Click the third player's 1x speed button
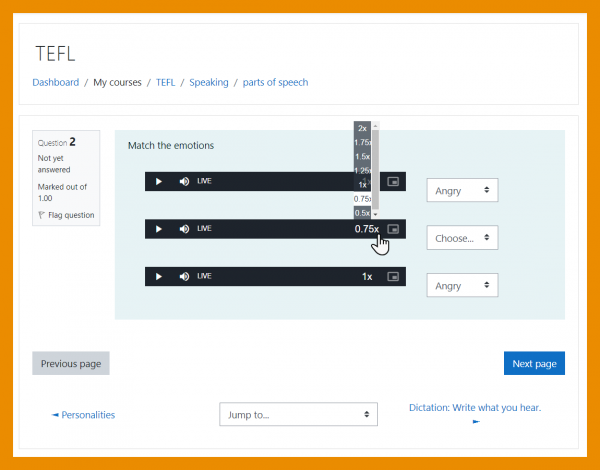 point(367,276)
